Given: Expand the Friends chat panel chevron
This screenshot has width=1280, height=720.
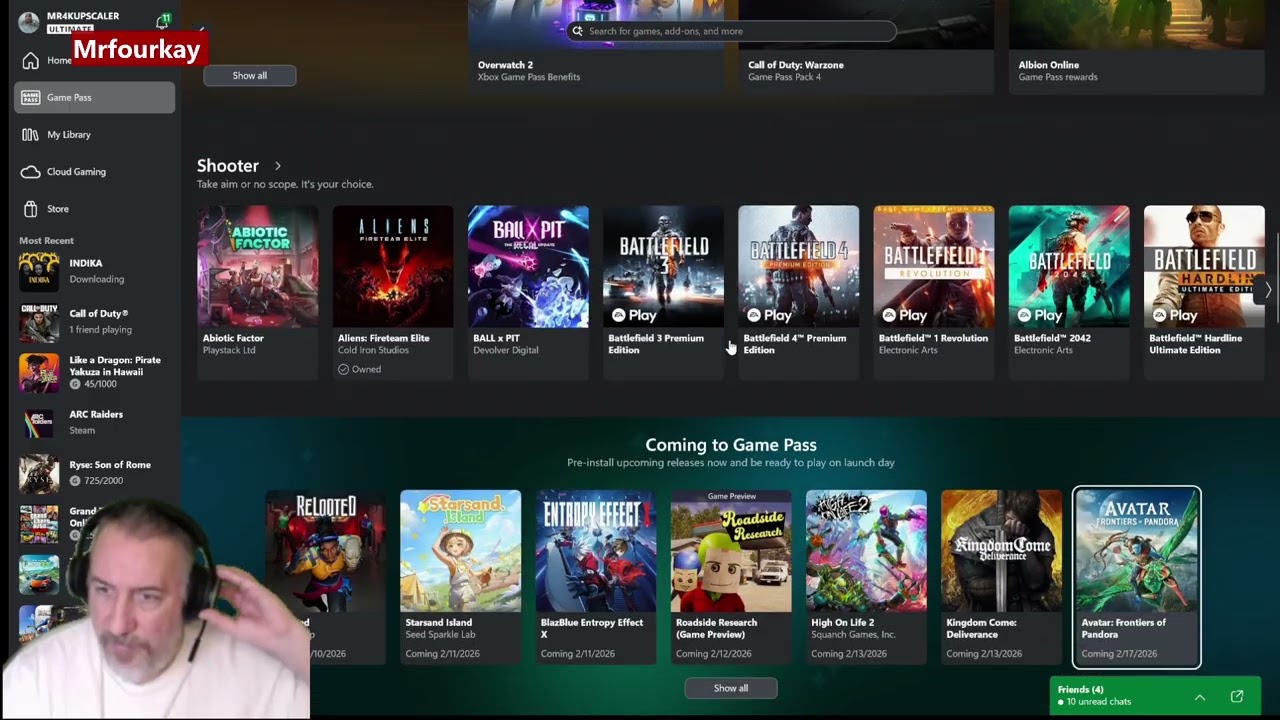Looking at the screenshot, I should pyautogui.click(x=1200, y=697).
